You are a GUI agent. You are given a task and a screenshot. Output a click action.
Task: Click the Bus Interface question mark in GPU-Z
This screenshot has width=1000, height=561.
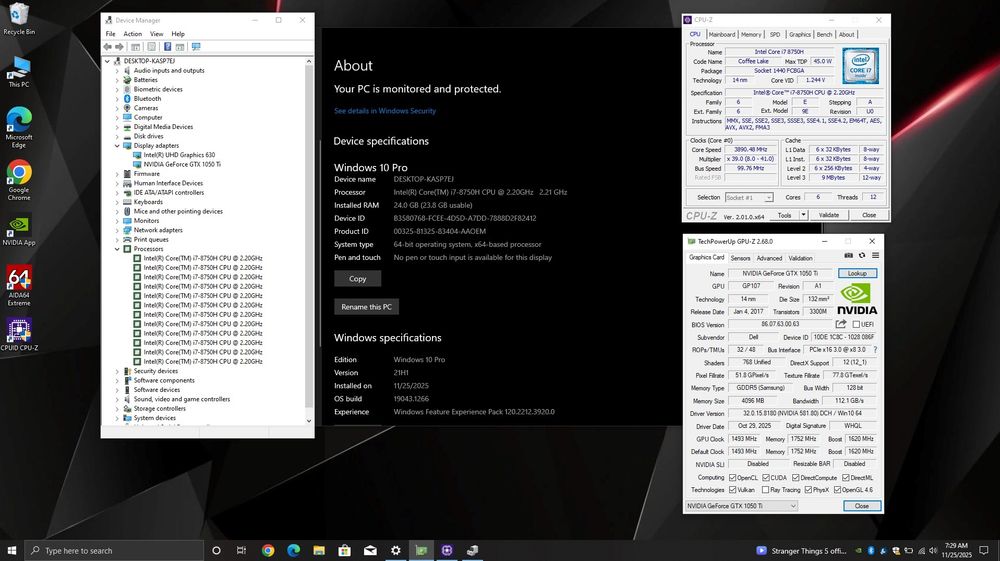click(x=875, y=350)
